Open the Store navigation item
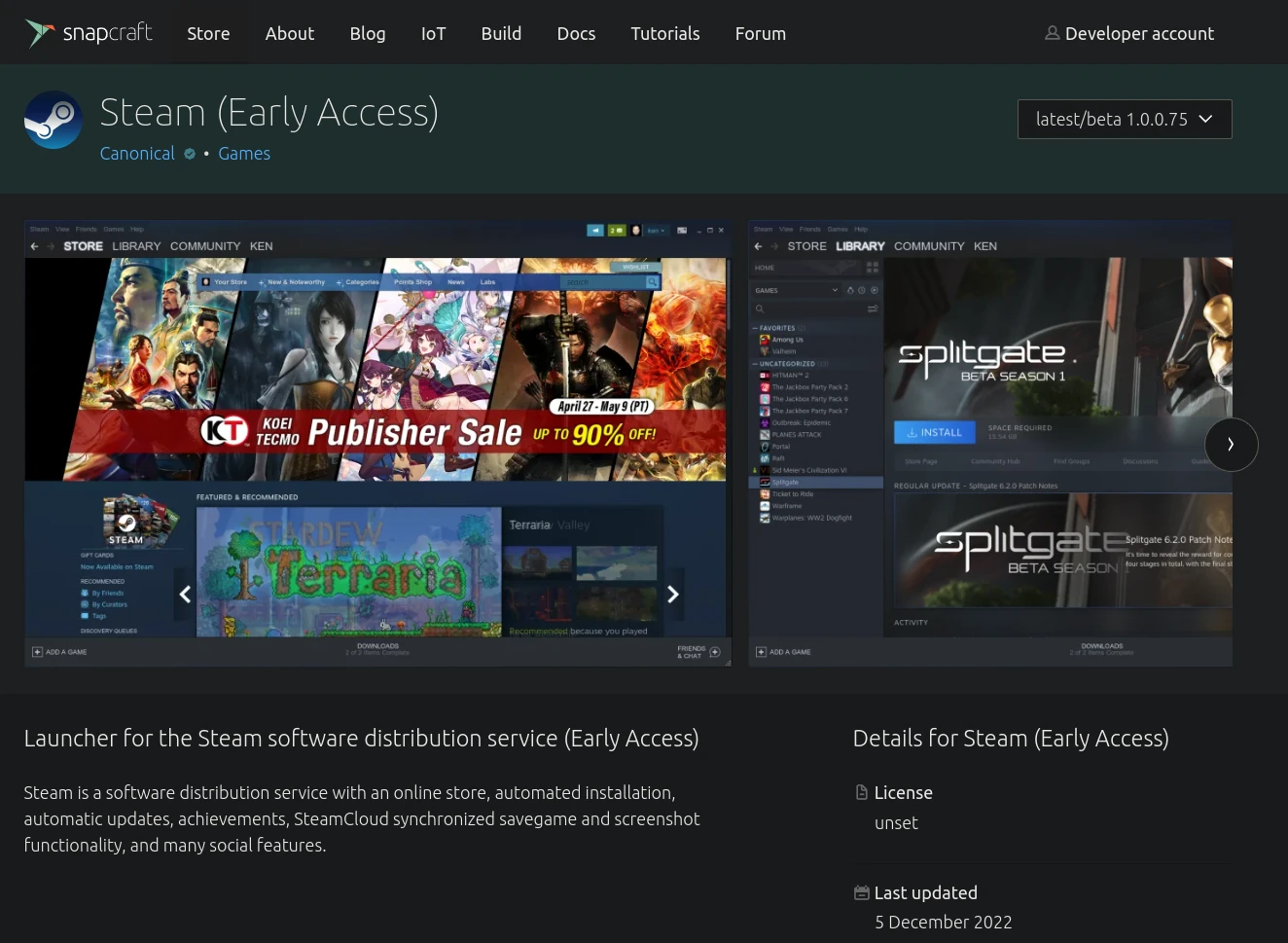 tap(208, 33)
